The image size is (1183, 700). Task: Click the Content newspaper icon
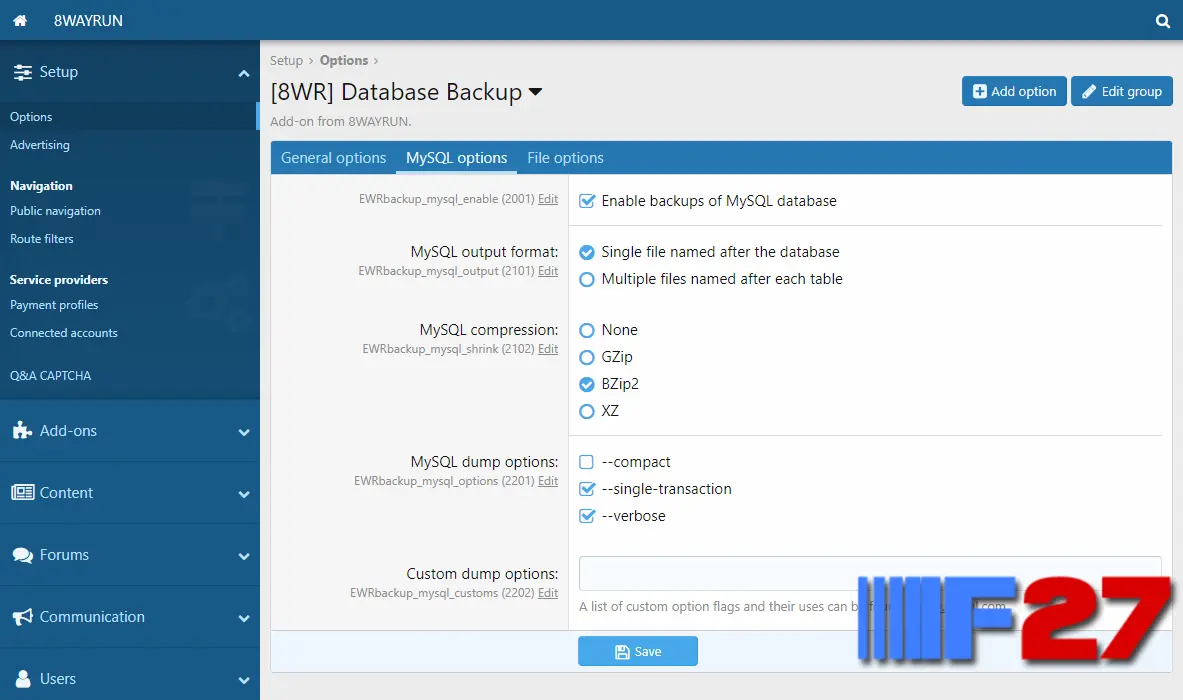23,493
